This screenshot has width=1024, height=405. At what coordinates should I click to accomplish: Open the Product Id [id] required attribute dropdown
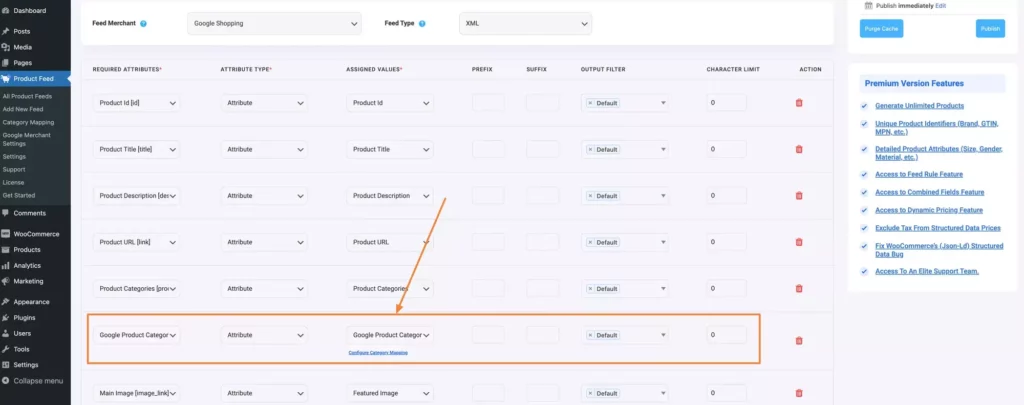point(136,103)
